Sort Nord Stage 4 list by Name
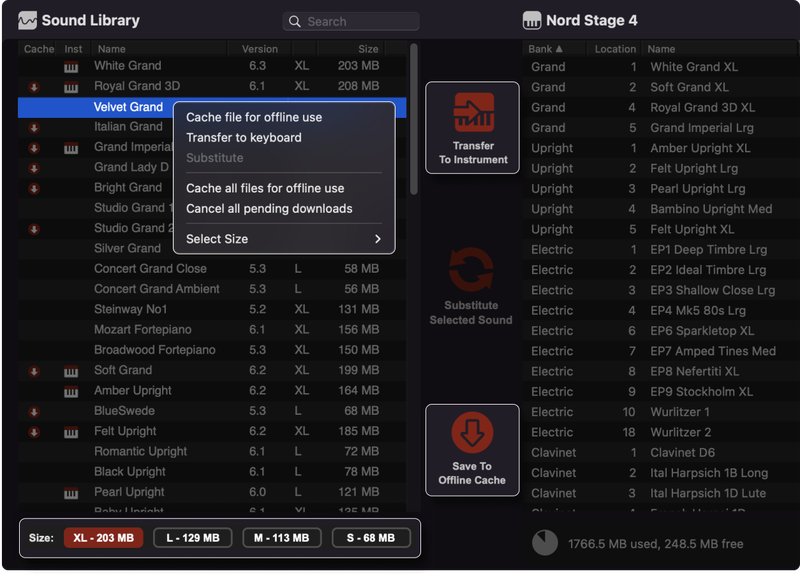The height and width of the screenshot is (576, 800). pos(661,49)
